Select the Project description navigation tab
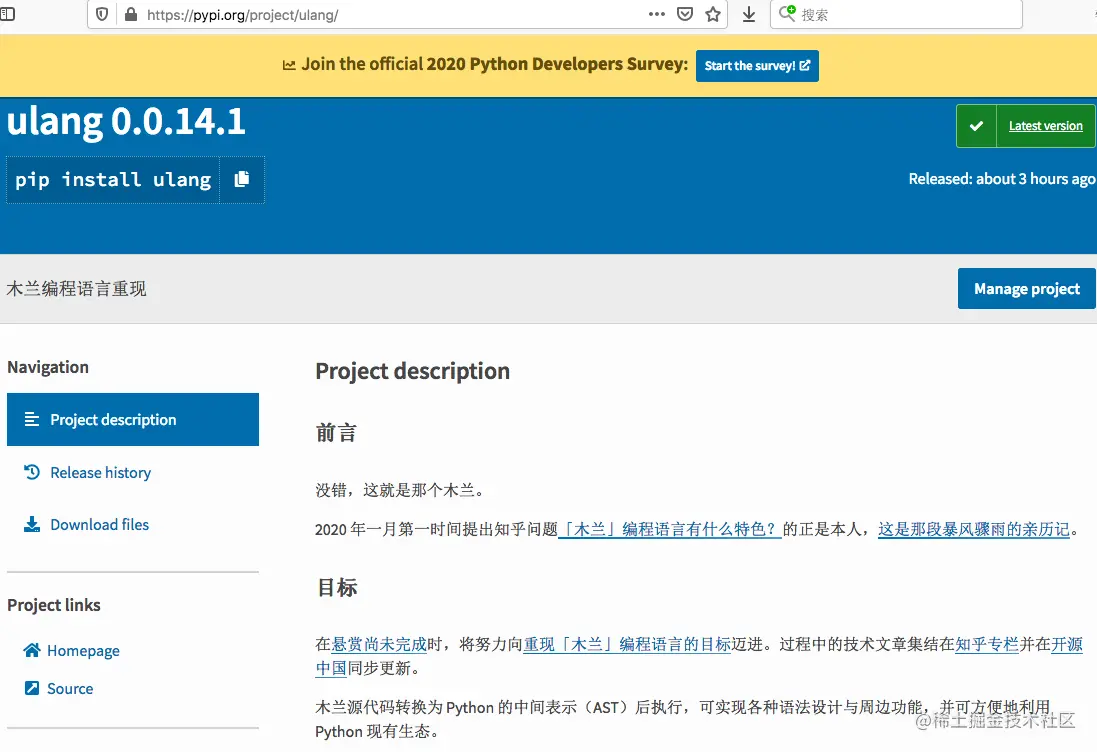The image size is (1097, 752). (x=133, y=419)
